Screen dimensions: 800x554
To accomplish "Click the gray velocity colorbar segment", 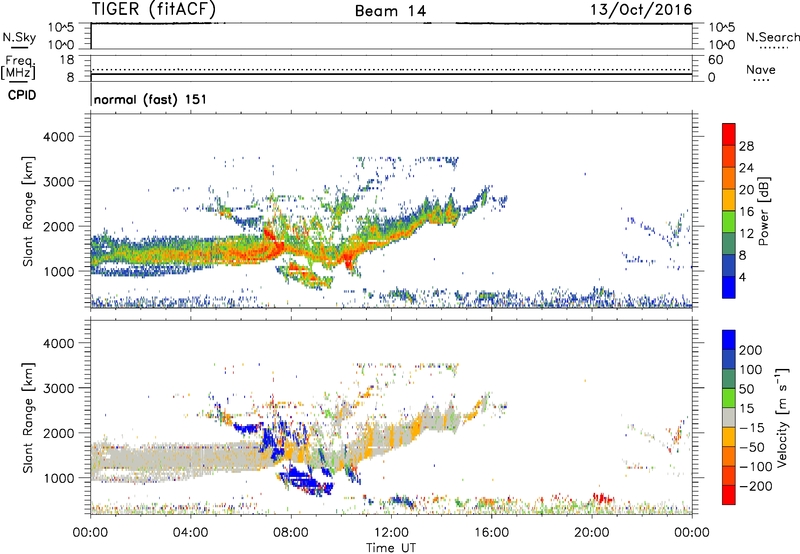I will pyautogui.click(x=729, y=417).
